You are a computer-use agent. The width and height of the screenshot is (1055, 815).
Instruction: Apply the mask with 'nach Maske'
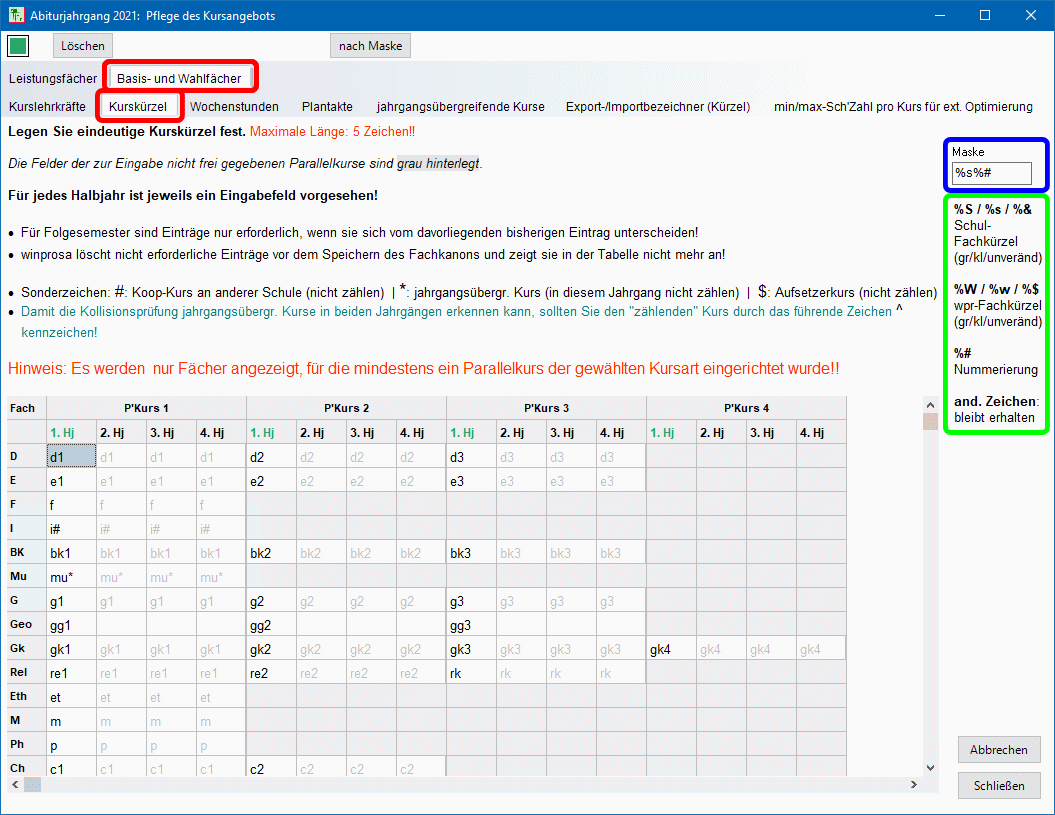370,46
